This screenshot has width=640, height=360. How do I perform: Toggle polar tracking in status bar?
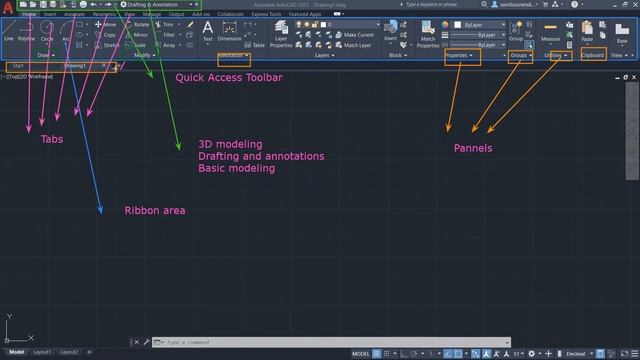pos(414,353)
